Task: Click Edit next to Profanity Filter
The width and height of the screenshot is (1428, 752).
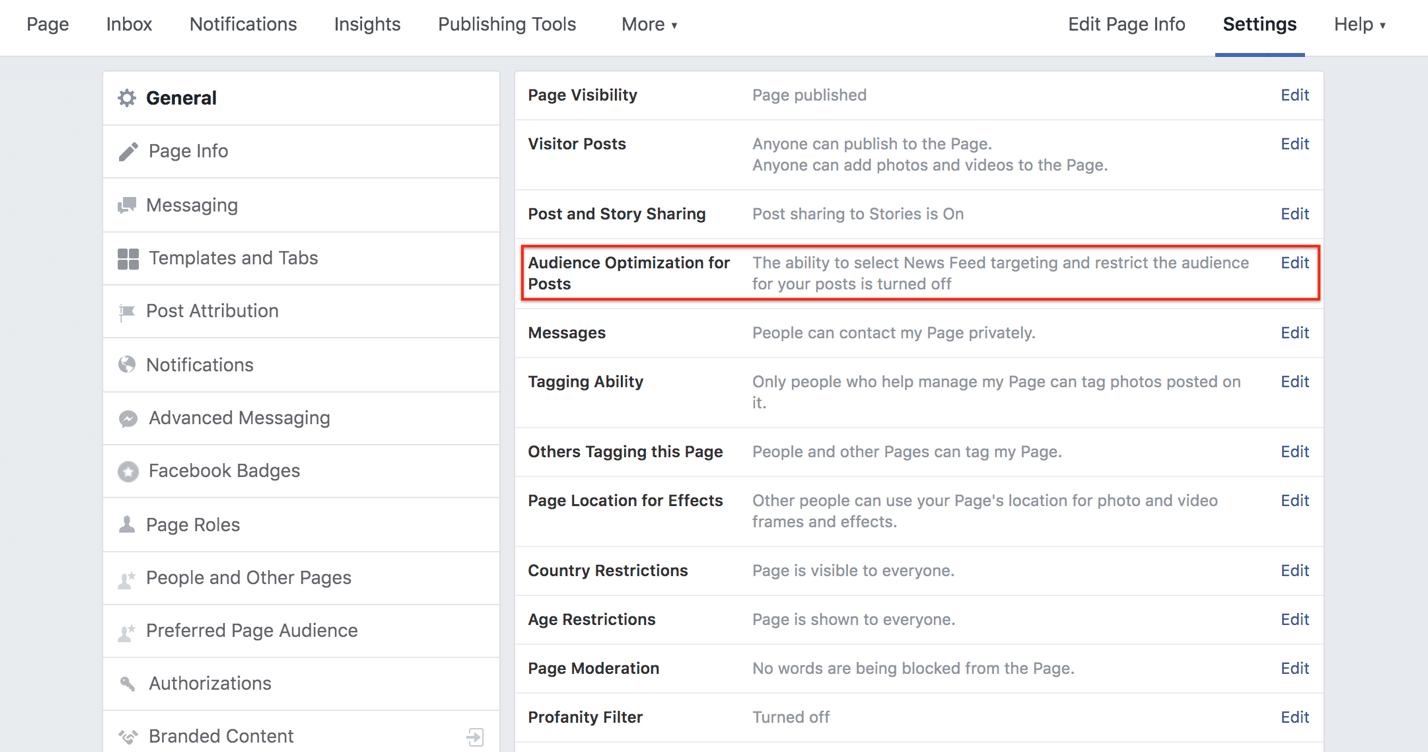Action: [x=1294, y=717]
